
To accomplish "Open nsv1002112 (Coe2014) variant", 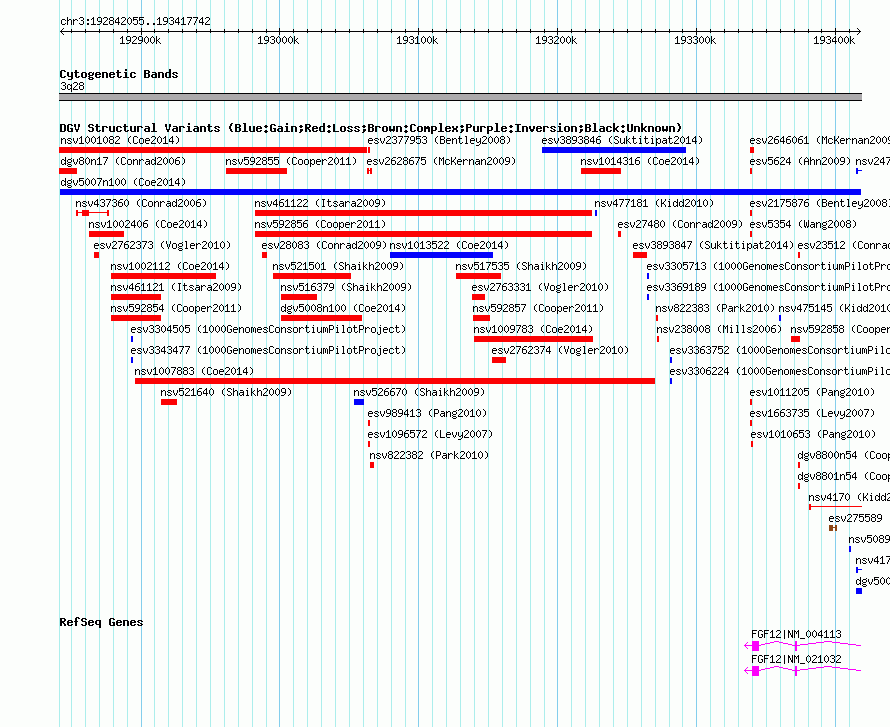I will [x=170, y=266].
